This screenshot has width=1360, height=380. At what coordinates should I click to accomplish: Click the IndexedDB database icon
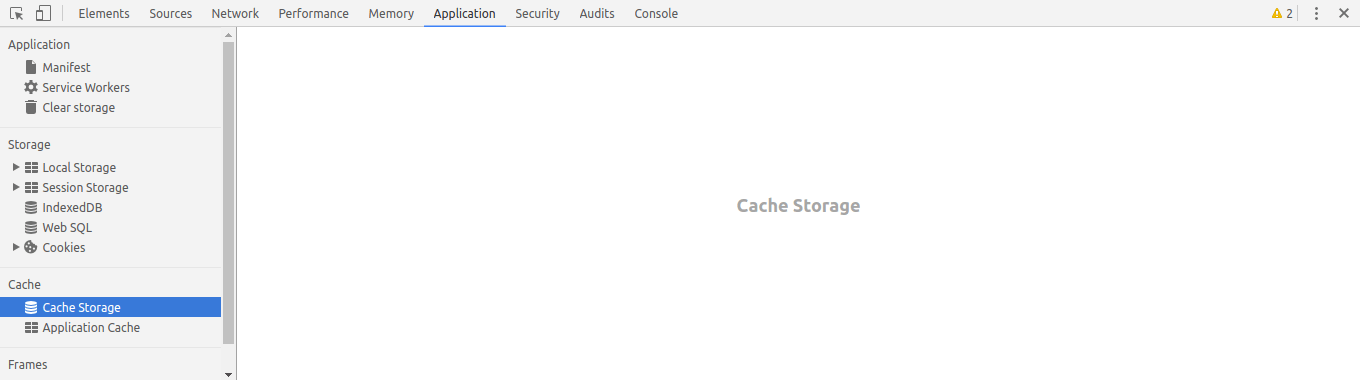tap(31, 207)
